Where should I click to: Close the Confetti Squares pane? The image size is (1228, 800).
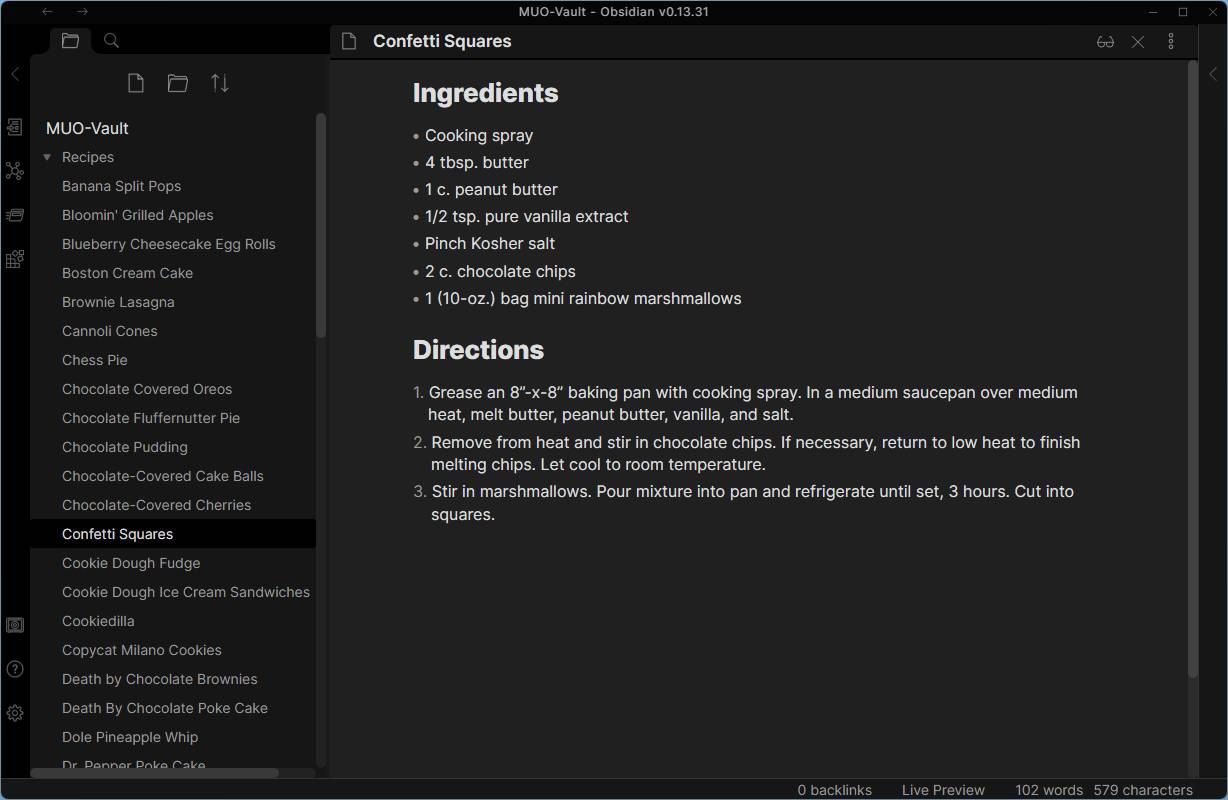[x=1138, y=42]
